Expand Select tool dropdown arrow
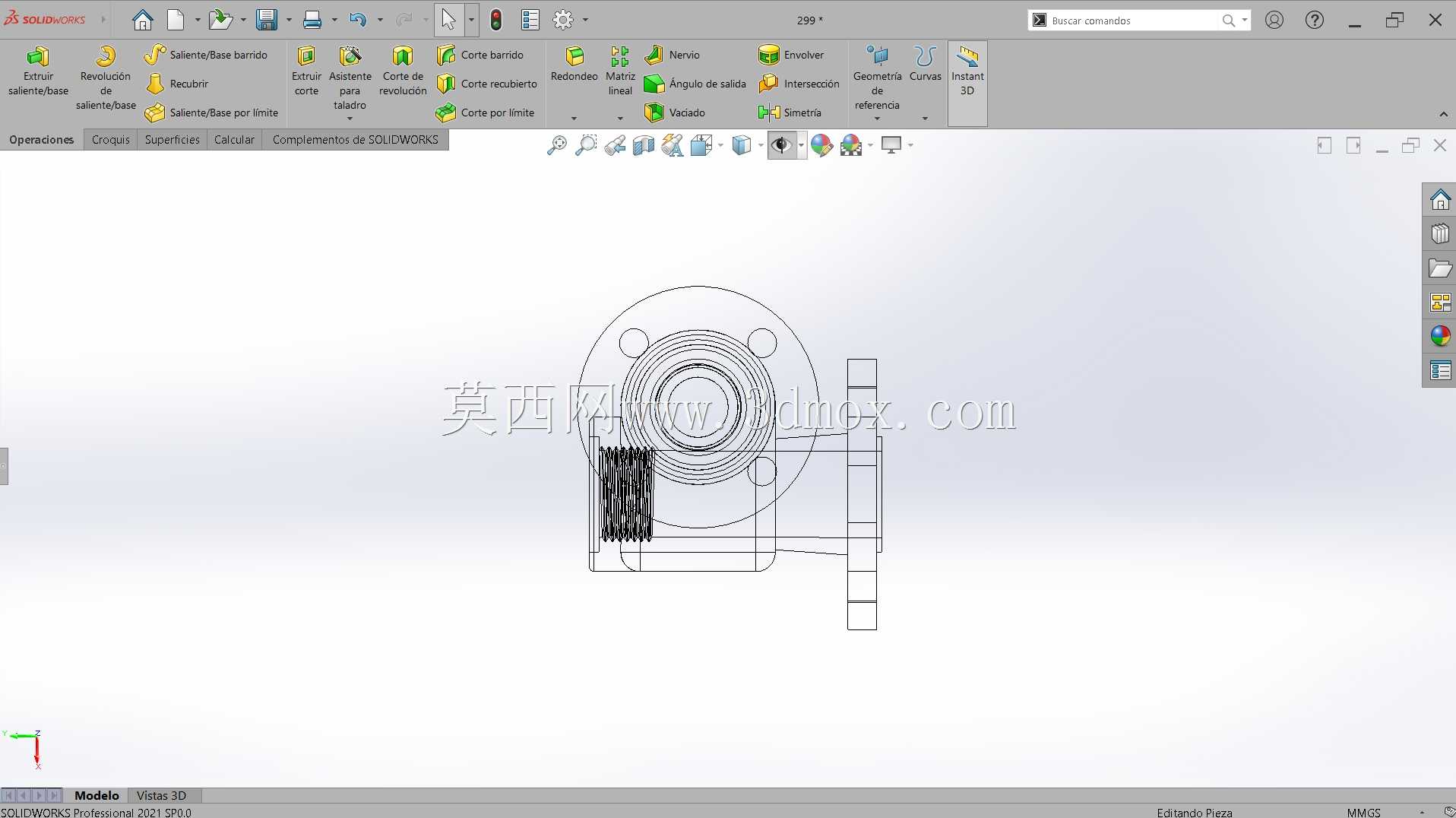The height and width of the screenshot is (818, 1456). coord(471,20)
